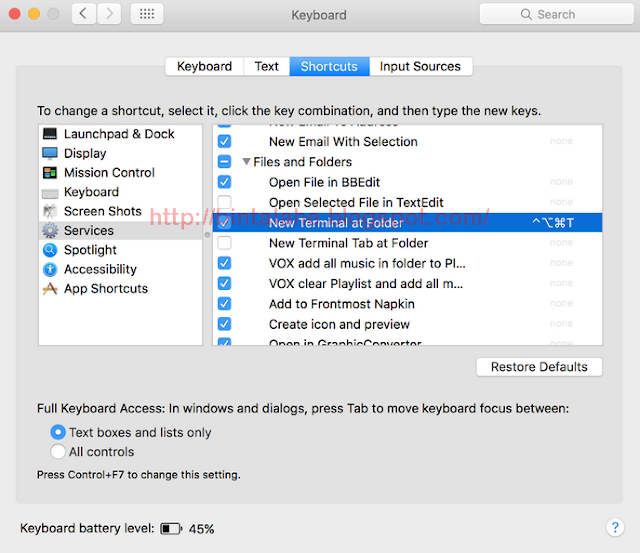Uncheck Create icon and preview

pyautogui.click(x=224, y=324)
